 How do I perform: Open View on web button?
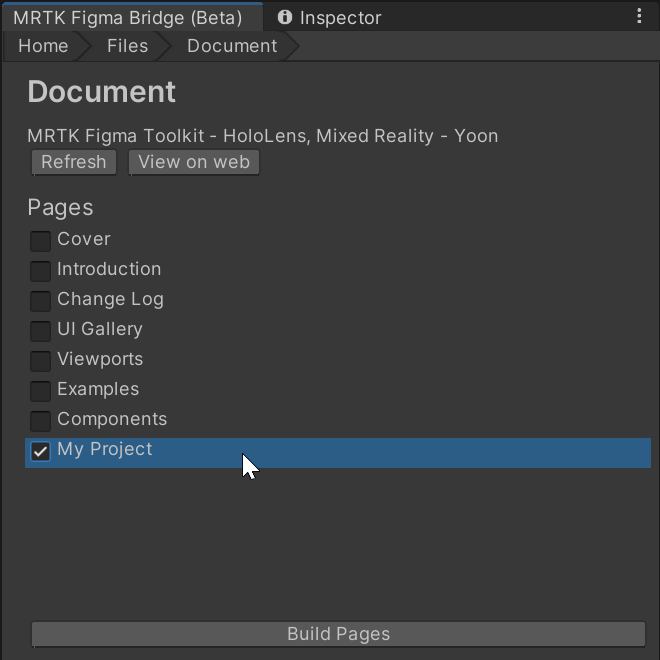pyautogui.click(x=194, y=162)
